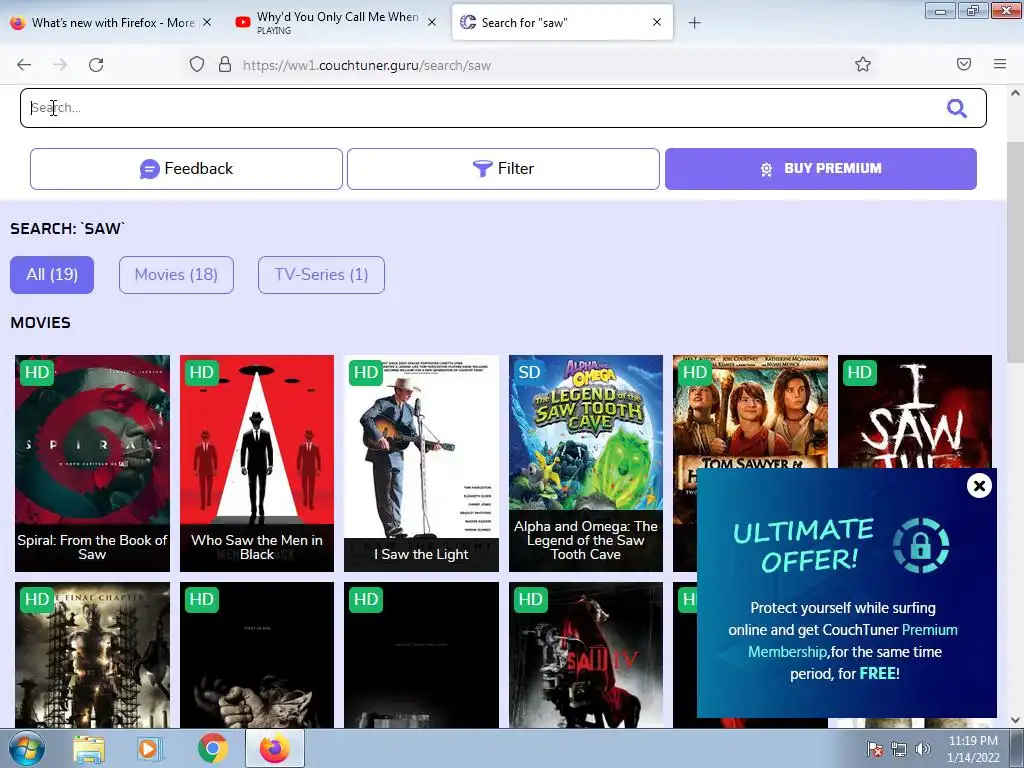Open the Filter options
The width and height of the screenshot is (1024, 768).
point(503,169)
